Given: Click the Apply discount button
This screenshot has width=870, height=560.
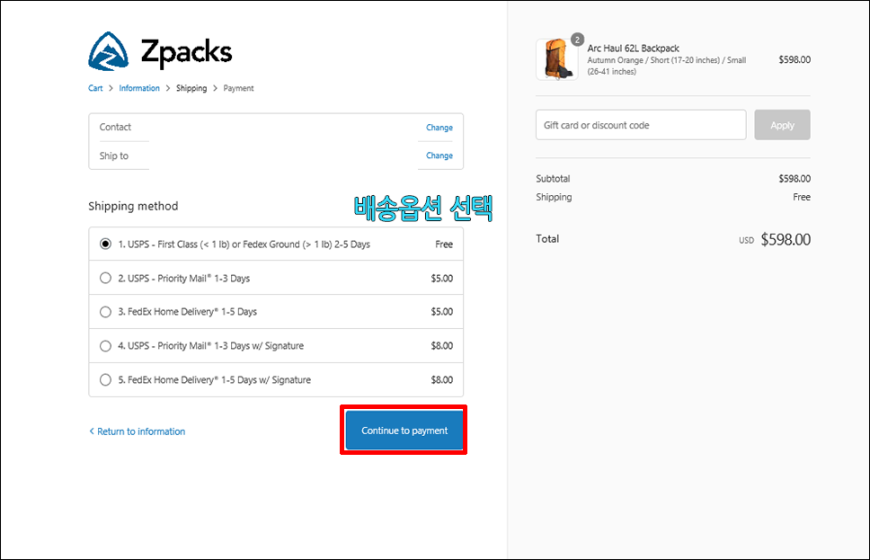Looking at the screenshot, I should coord(782,125).
